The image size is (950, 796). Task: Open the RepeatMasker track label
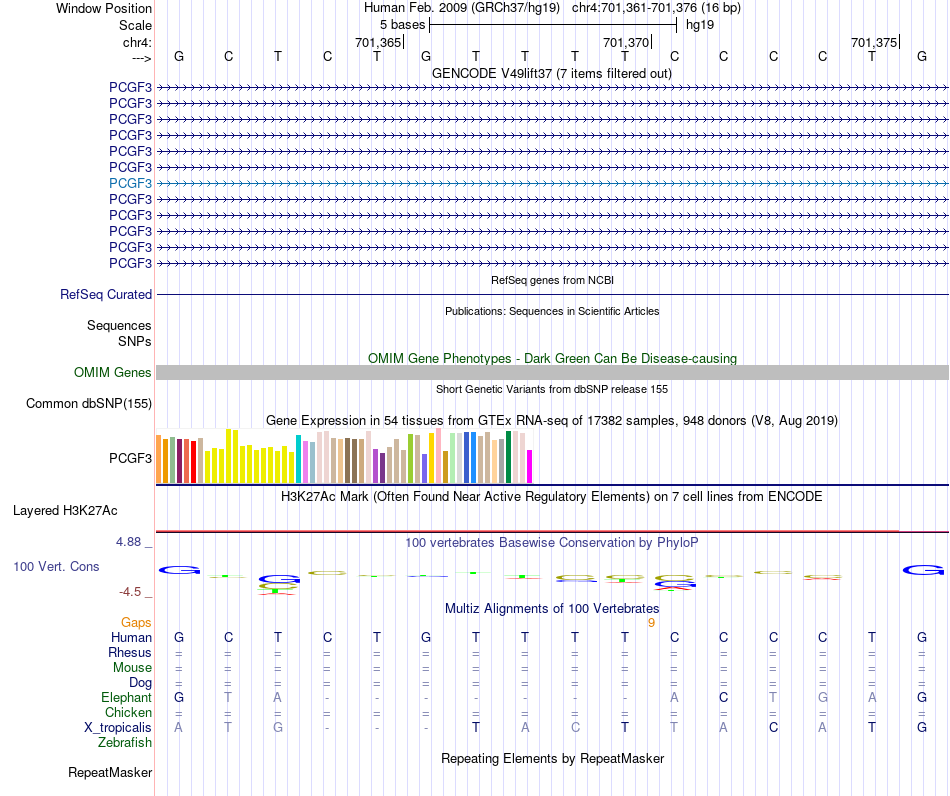[x=110, y=773]
